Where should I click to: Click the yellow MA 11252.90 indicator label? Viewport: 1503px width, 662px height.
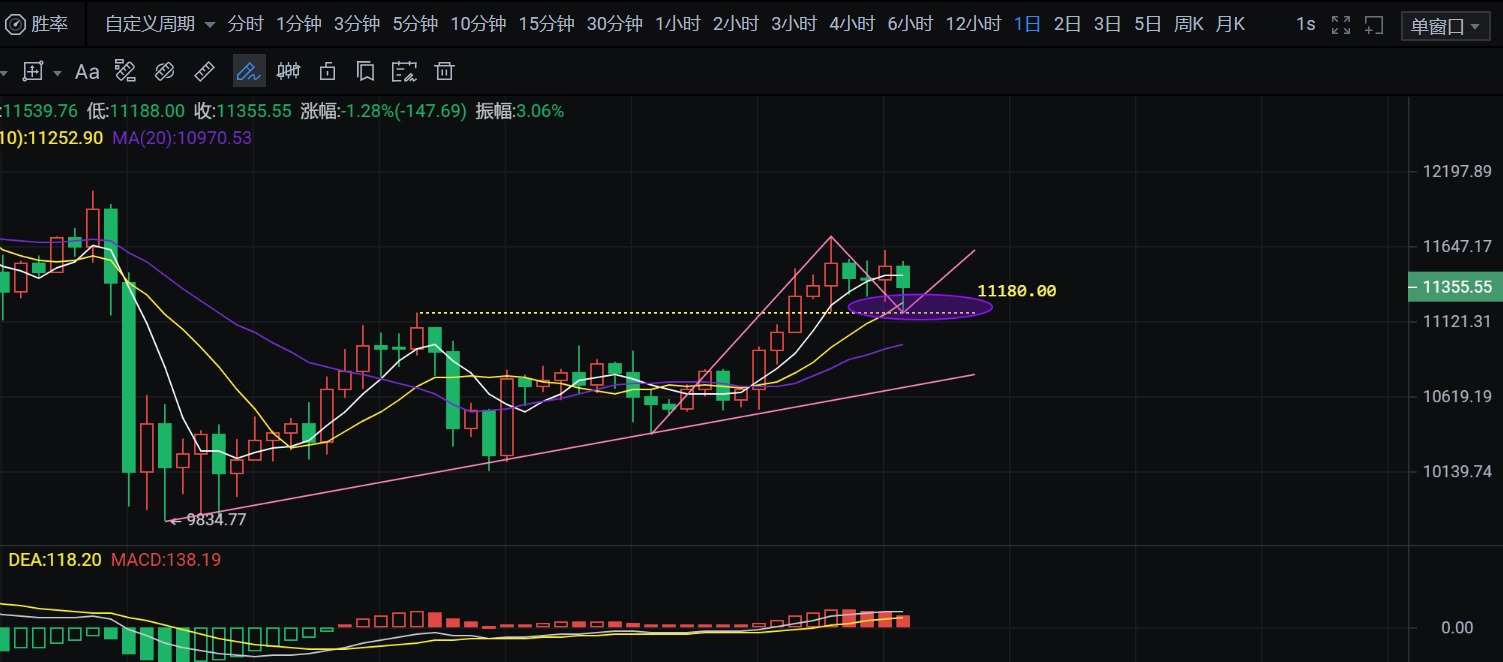(x=52, y=138)
